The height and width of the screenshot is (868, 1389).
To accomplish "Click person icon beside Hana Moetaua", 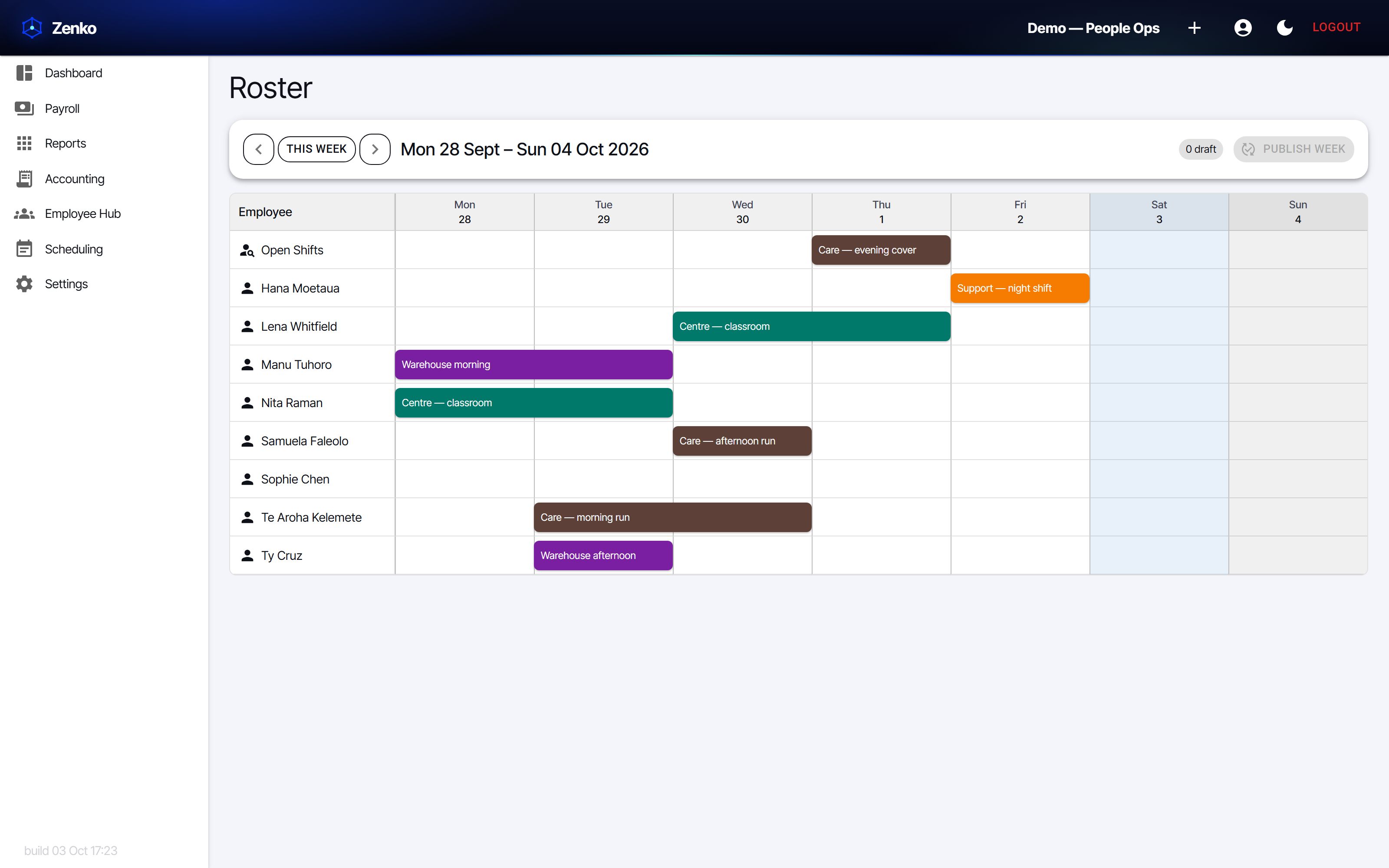I will [247, 288].
